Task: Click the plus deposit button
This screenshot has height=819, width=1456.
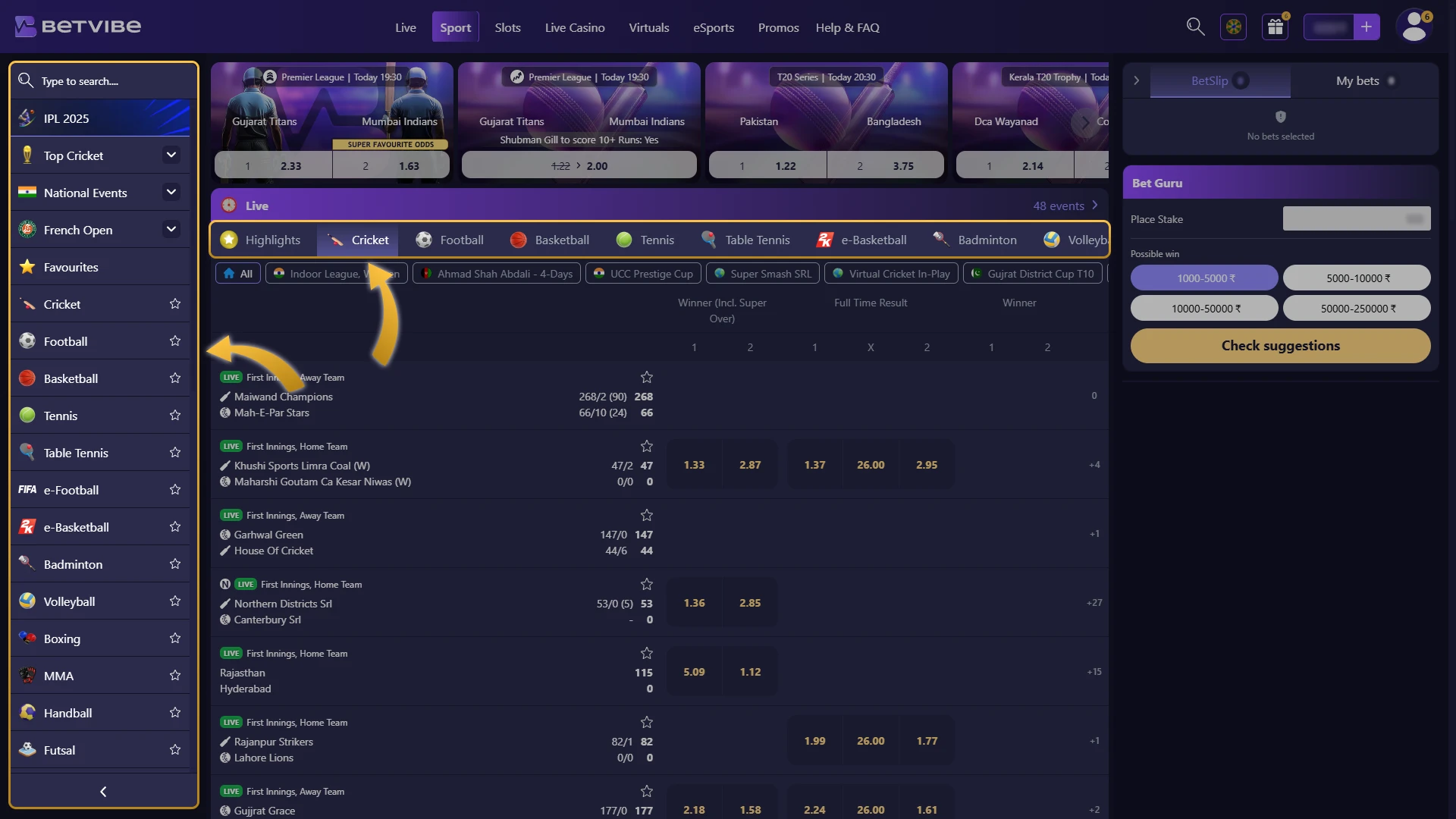Action: pyautogui.click(x=1367, y=27)
